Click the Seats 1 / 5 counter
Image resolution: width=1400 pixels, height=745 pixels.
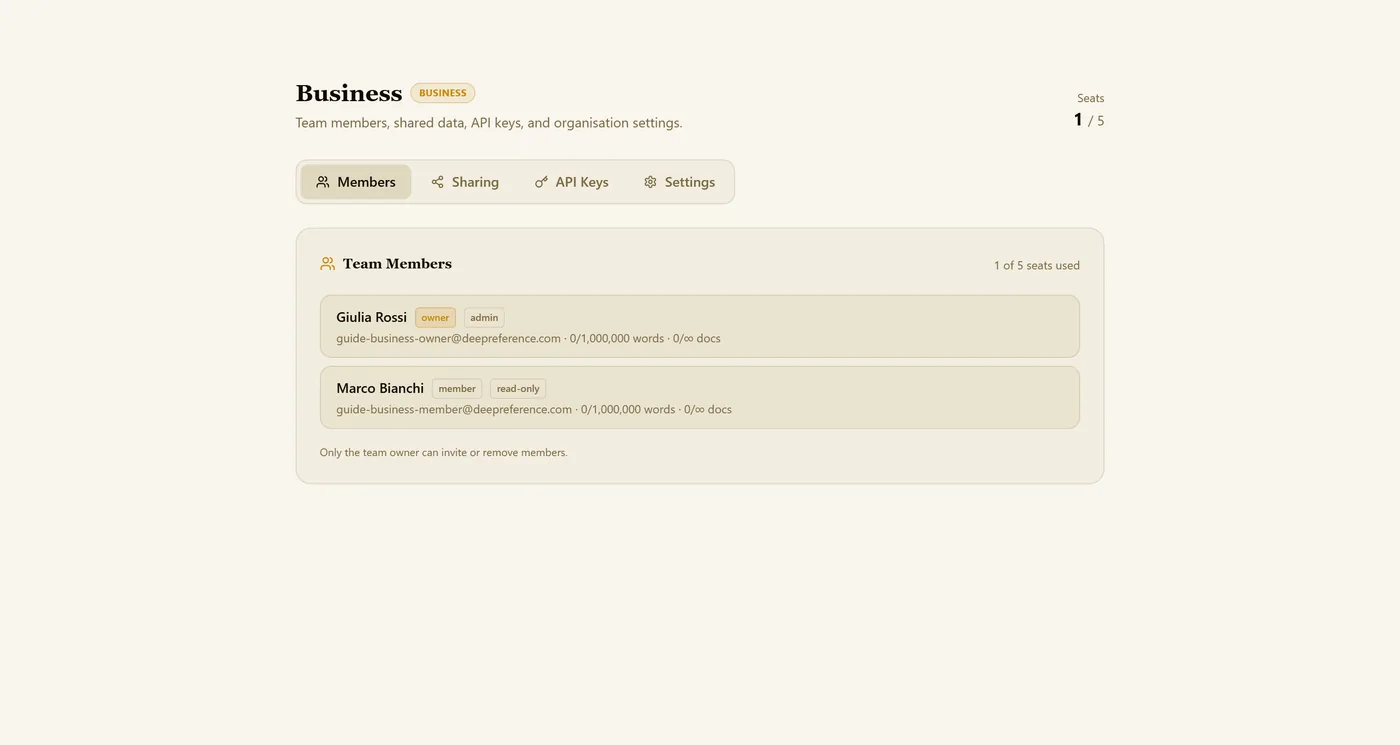1089,111
